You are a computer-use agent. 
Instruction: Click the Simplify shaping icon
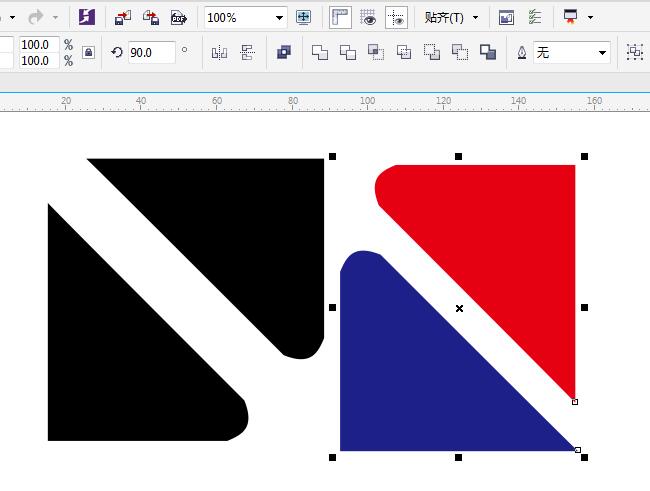point(404,52)
